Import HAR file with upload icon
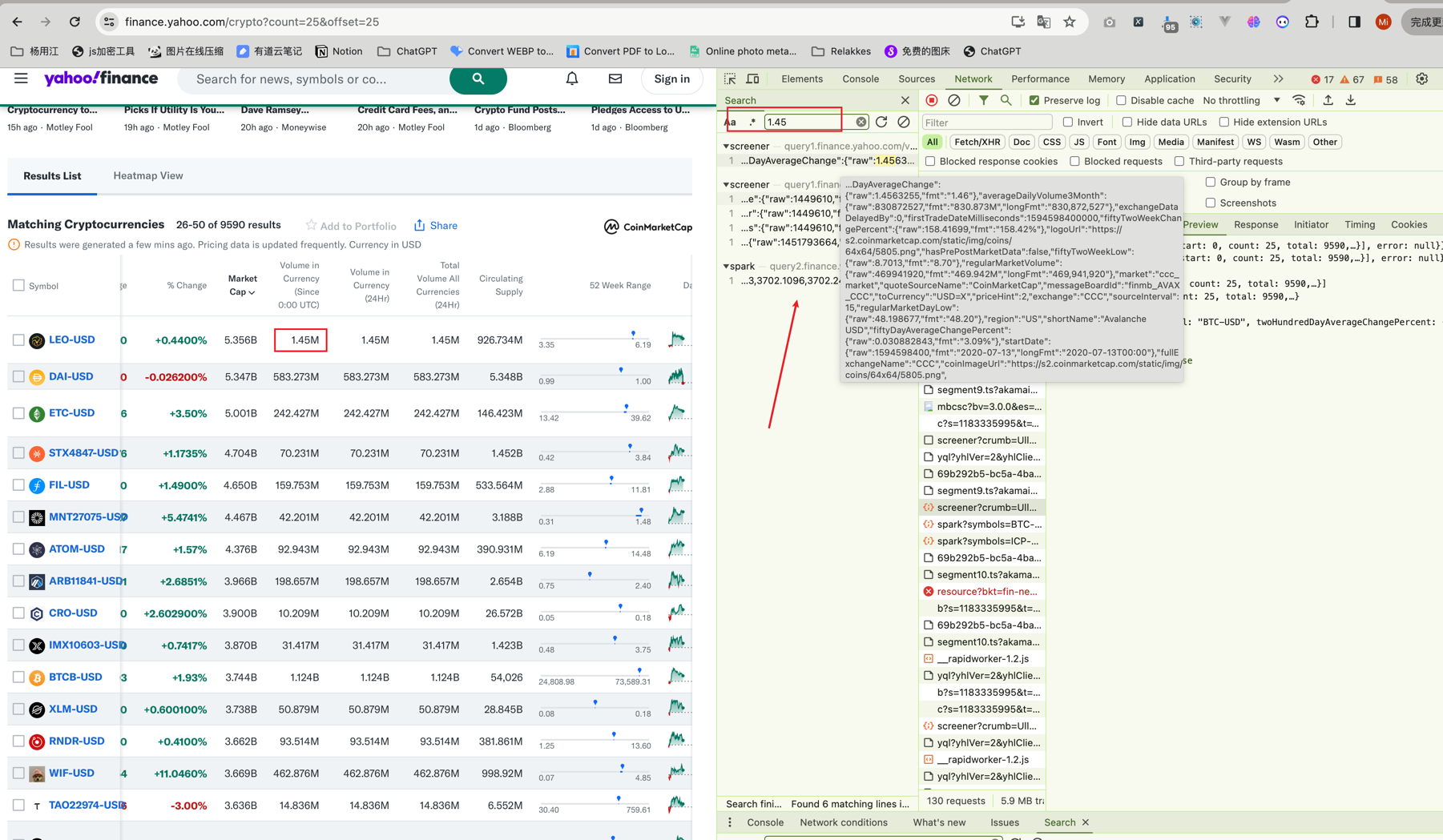The width and height of the screenshot is (1443, 840). pos(1328,100)
